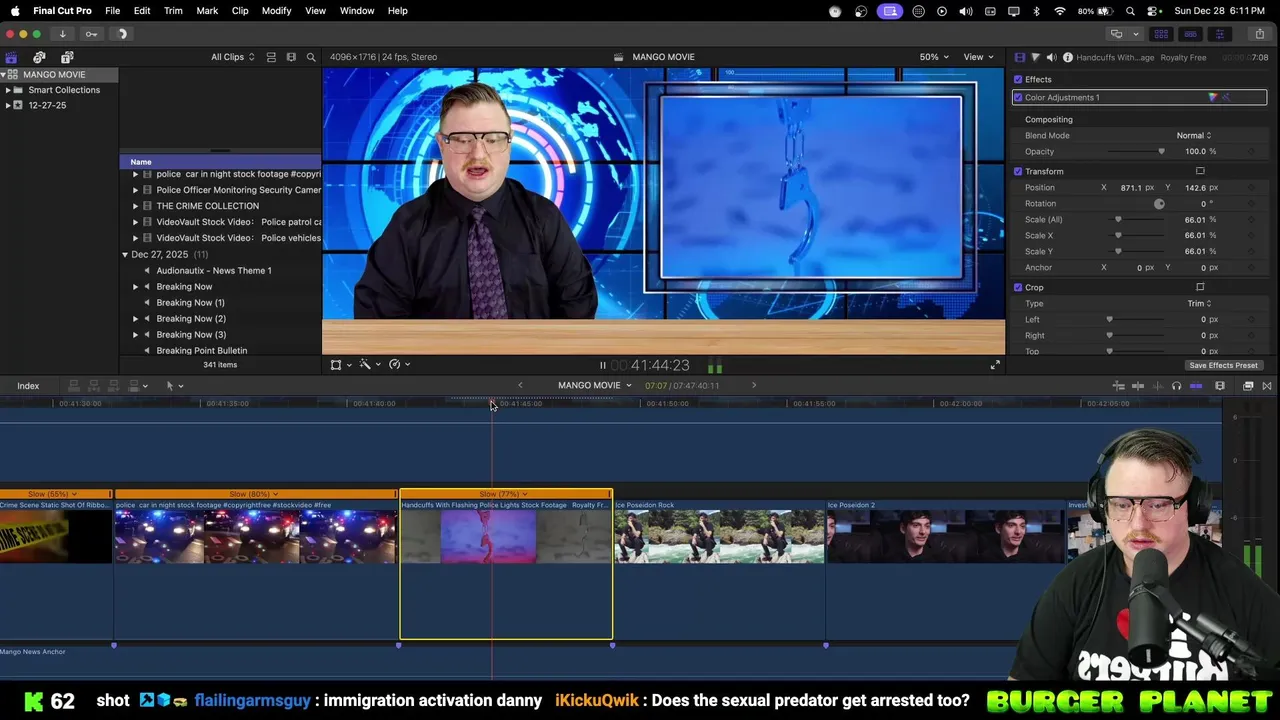Disable the Color Adjustments 1 checkbox
Image resolution: width=1280 pixels, height=720 pixels.
tap(1018, 97)
